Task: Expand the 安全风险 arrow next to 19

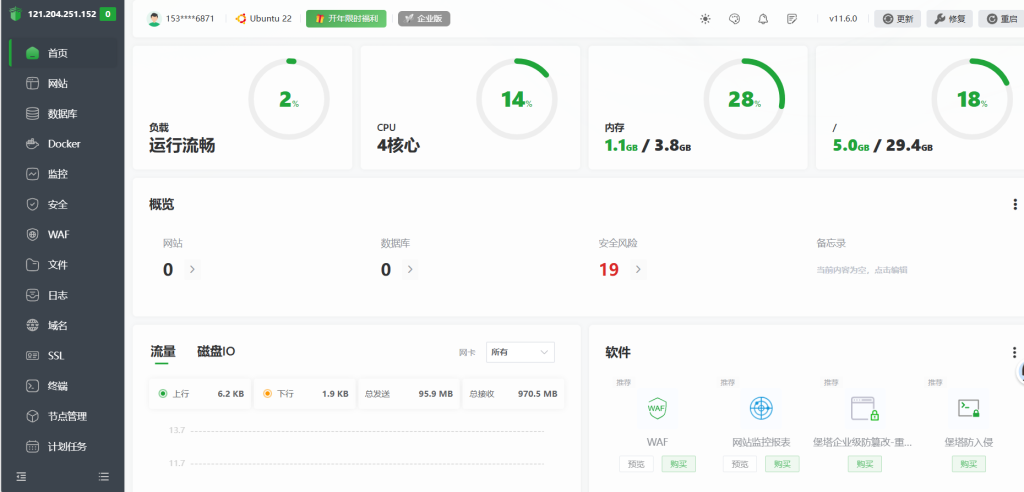Action: click(637, 269)
